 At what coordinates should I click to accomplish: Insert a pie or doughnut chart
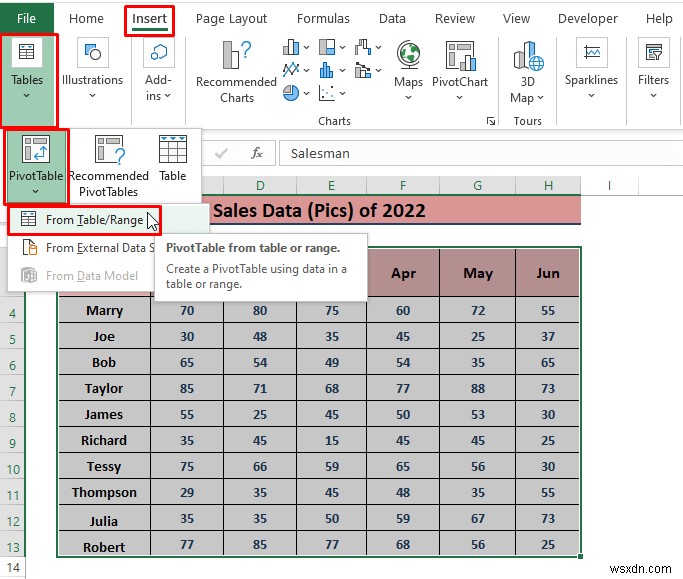(291, 93)
